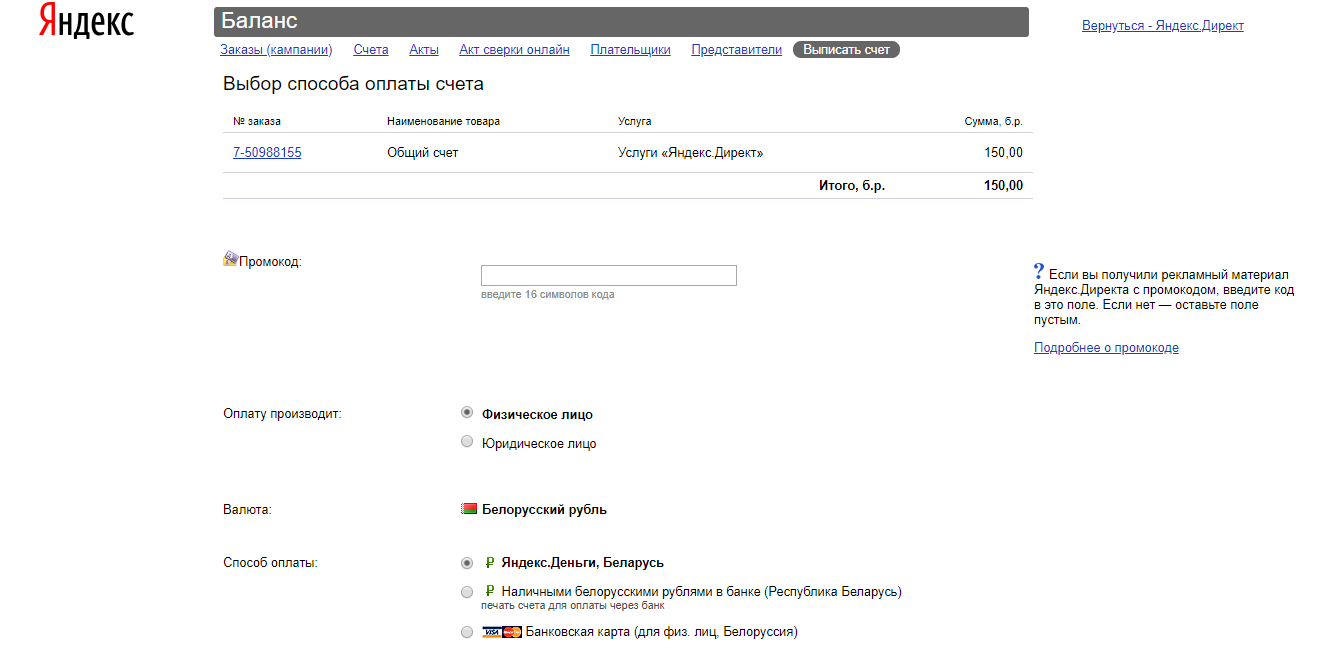Click введите 16 символов кода hint
Image resolution: width=1322 pixels, height=648 pixels.
(547, 295)
